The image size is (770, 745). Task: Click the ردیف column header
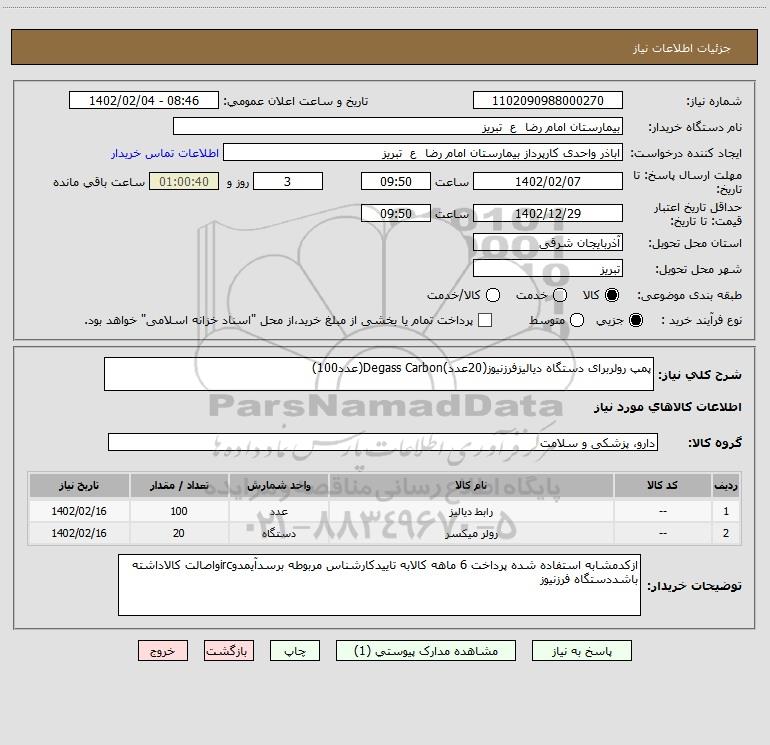[x=725, y=485]
